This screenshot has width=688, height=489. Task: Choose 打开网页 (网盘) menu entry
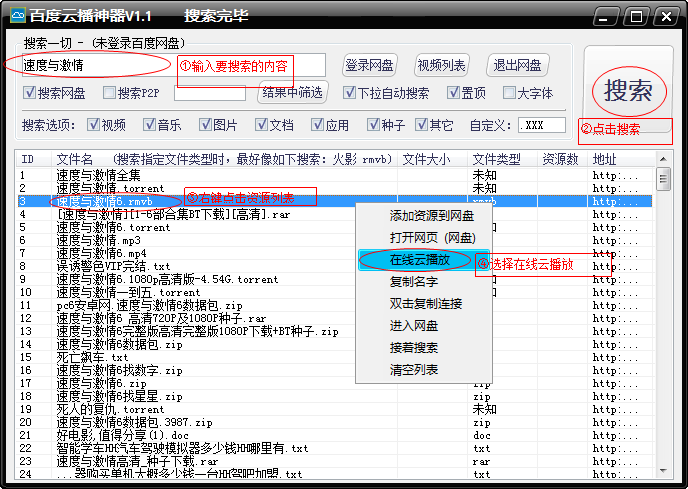tap(424, 238)
